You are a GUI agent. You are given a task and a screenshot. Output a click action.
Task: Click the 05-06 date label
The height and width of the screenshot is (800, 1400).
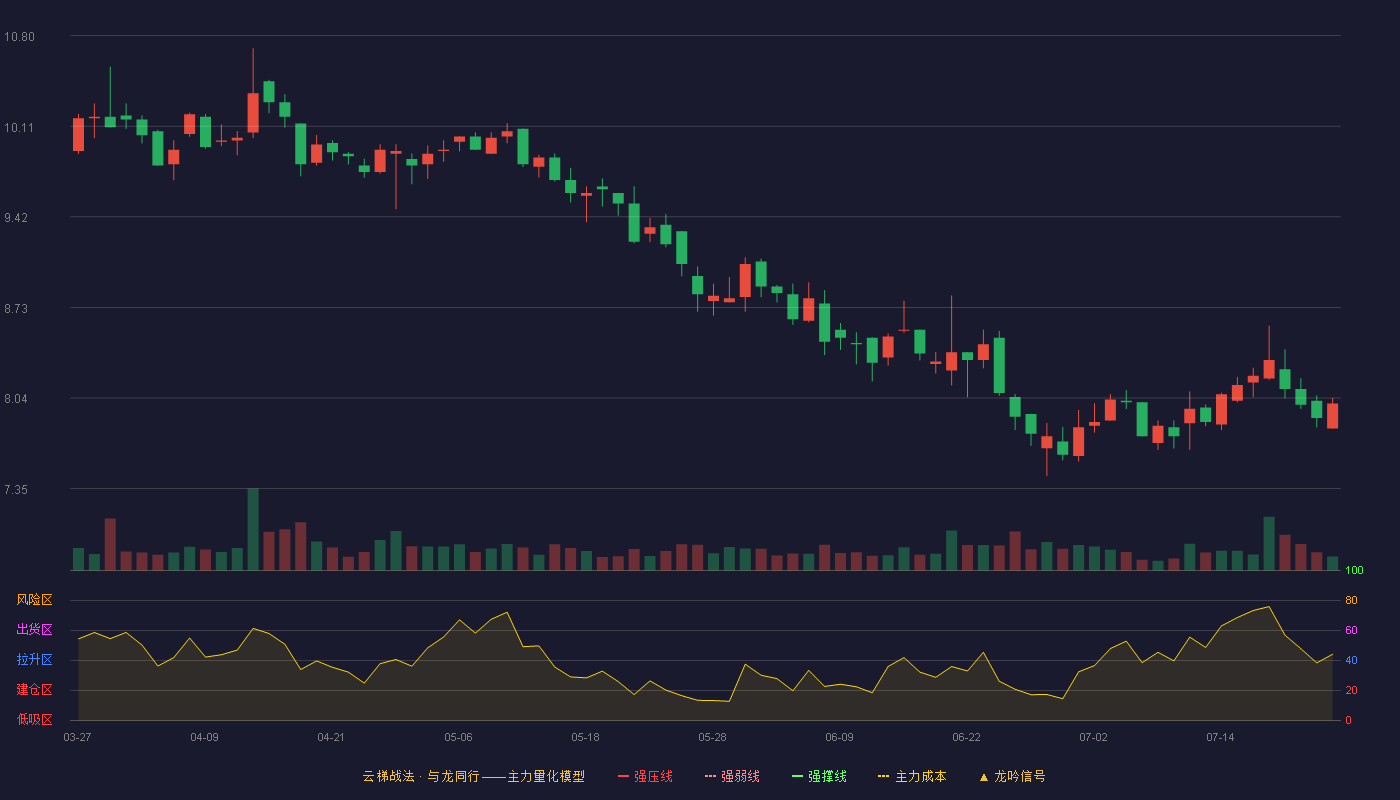pos(458,737)
